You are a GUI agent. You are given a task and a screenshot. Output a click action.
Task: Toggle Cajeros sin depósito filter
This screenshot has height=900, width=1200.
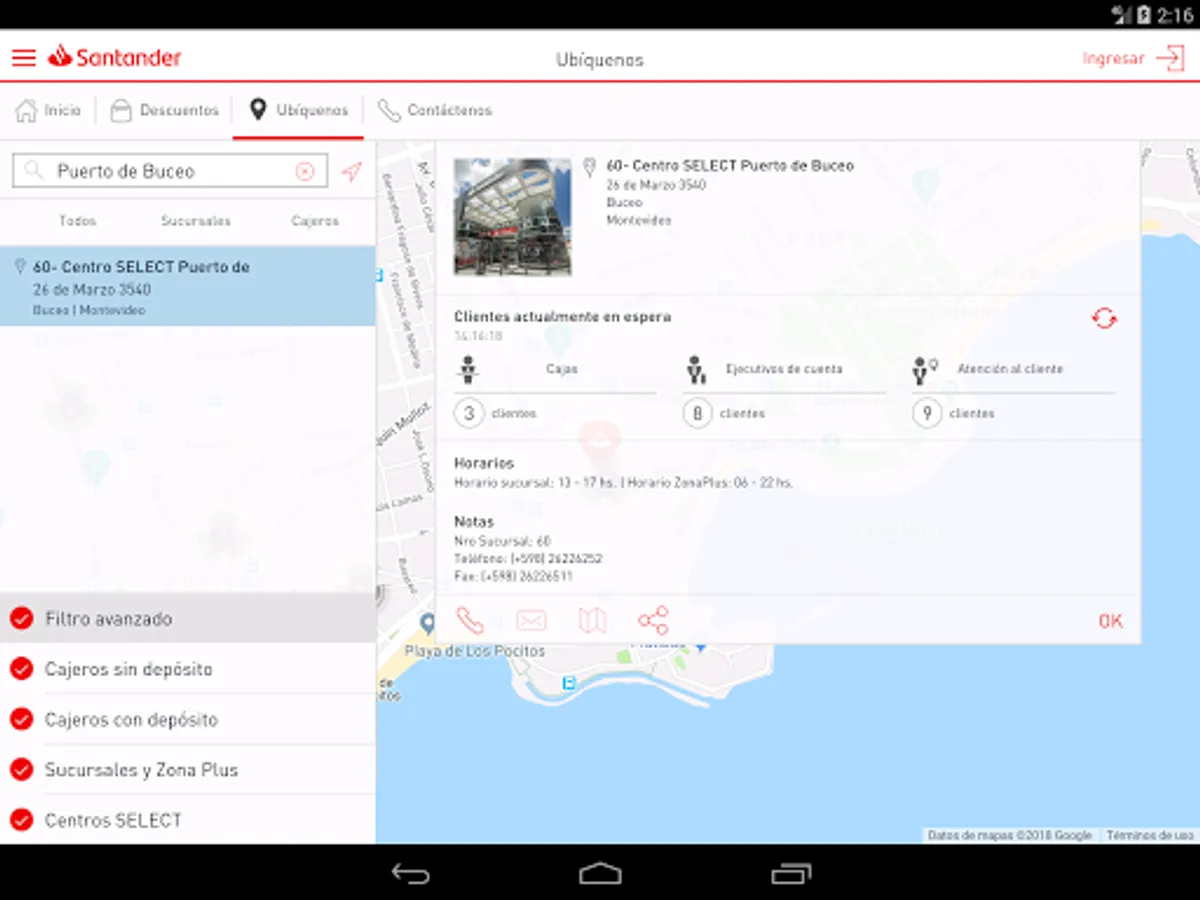tap(22, 669)
